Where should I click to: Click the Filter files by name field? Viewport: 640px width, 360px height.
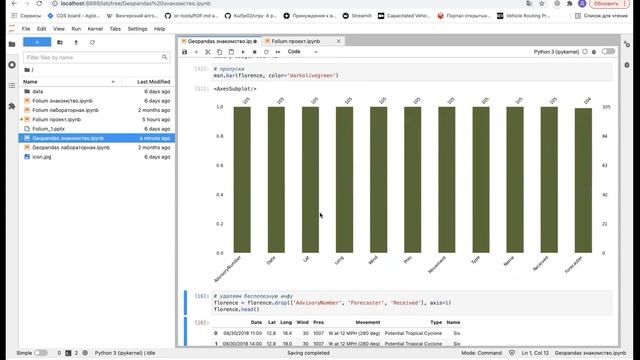(x=96, y=58)
